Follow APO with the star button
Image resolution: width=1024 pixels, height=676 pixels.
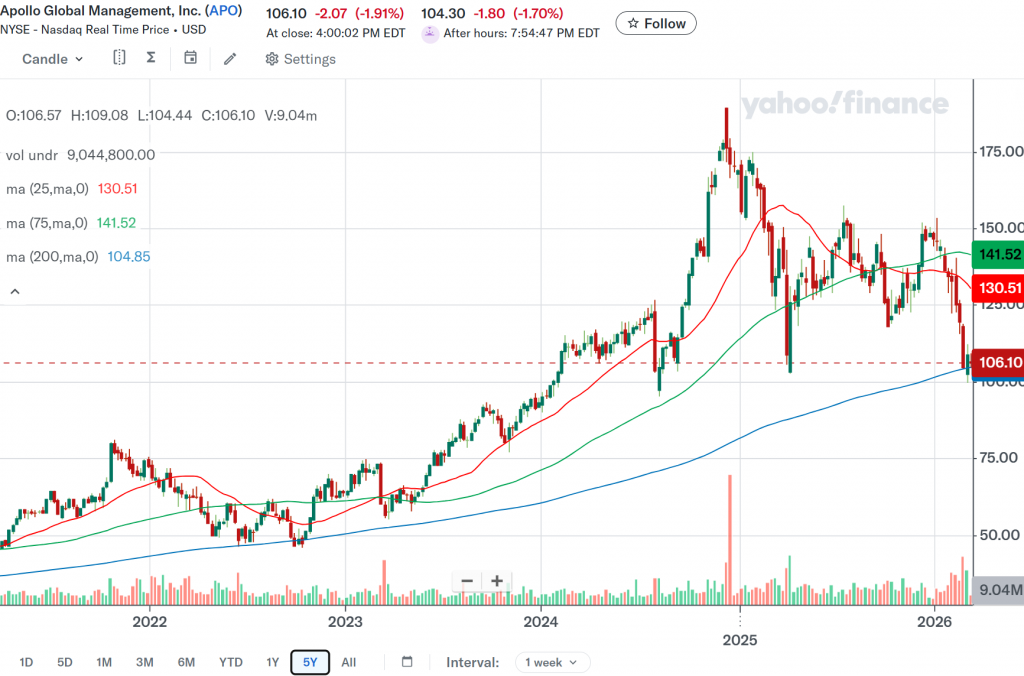(x=656, y=23)
